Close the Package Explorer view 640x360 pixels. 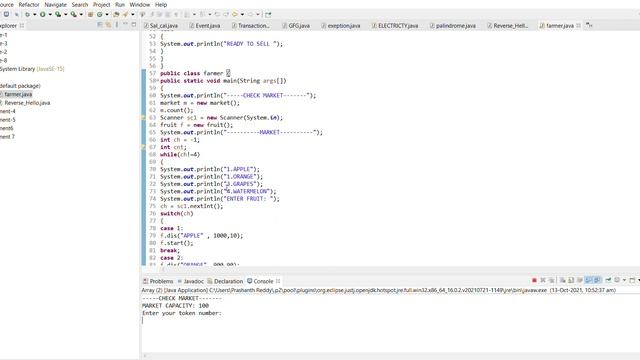click(22, 26)
